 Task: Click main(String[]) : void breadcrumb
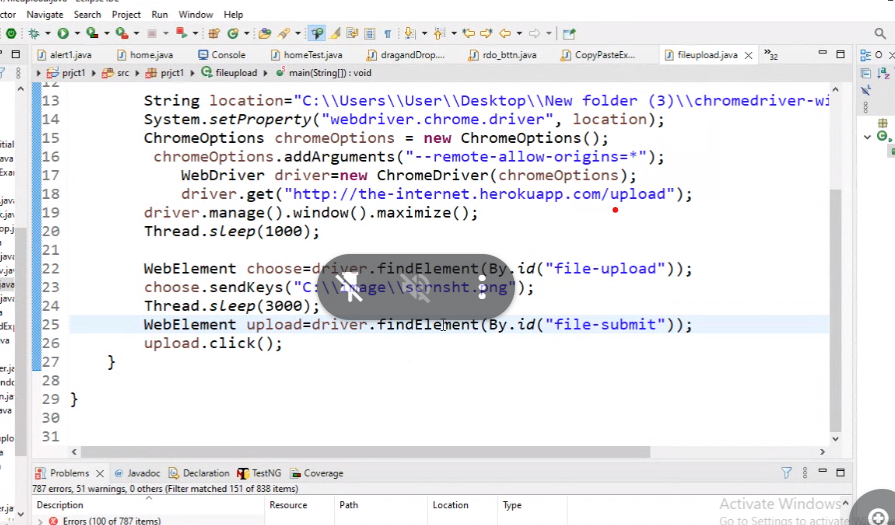pos(324,73)
